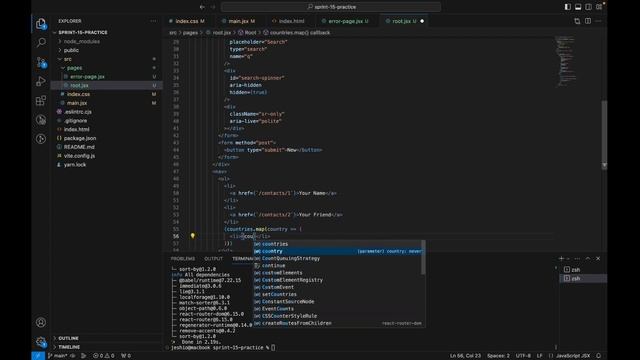Click Spaces: 2 indentation setting

[x=498, y=356]
